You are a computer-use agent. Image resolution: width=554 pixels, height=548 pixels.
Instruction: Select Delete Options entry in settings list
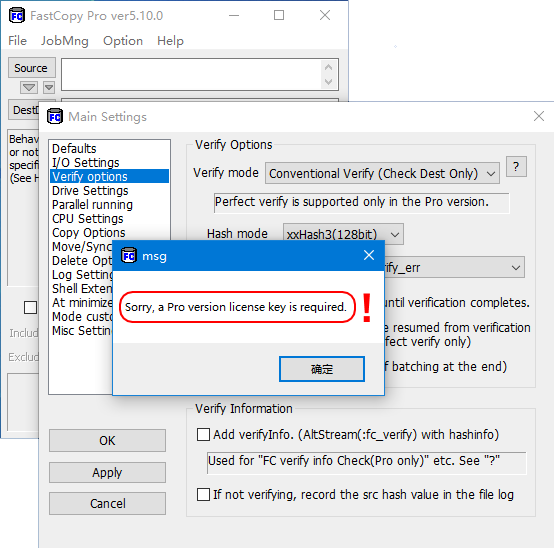coord(81,261)
